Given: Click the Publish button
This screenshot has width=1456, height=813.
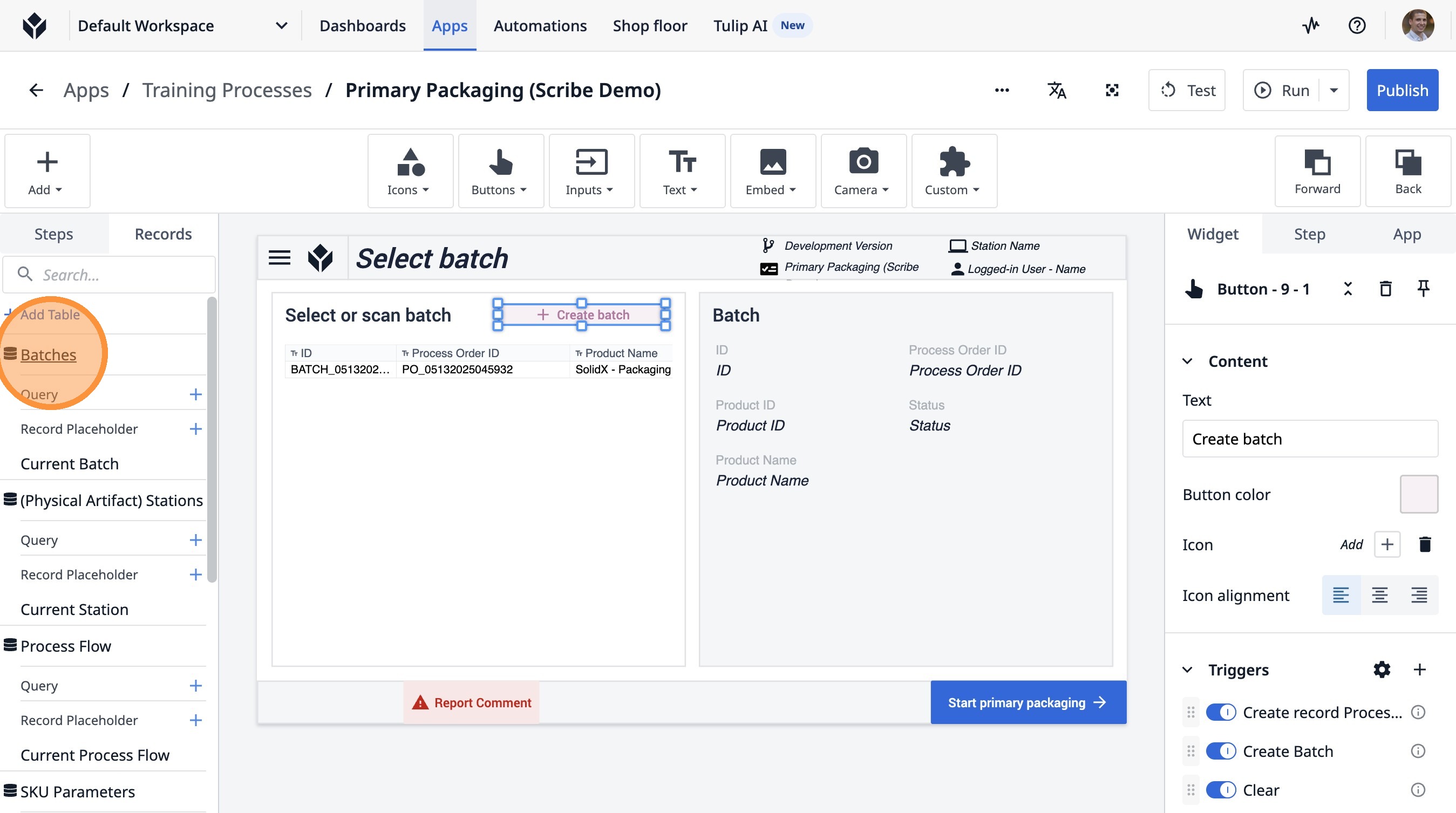Looking at the screenshot, I should coord(1401,91).
